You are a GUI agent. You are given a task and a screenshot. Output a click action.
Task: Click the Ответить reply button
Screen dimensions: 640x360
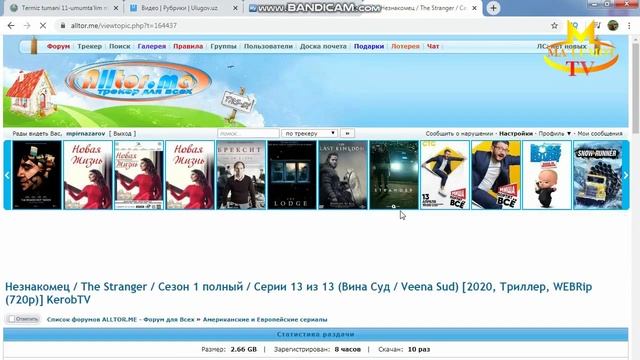23,319
